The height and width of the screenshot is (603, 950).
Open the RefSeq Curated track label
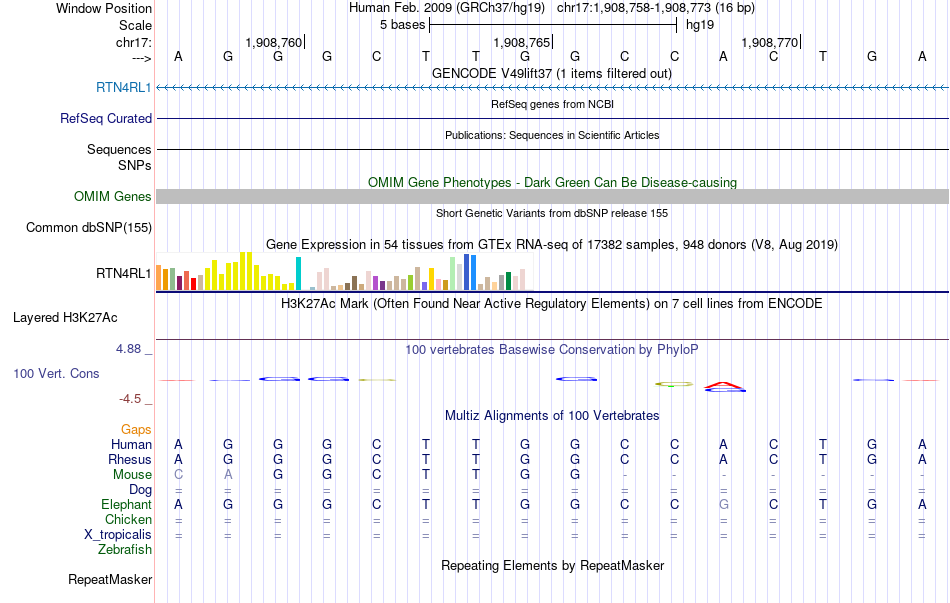(106, 118)
